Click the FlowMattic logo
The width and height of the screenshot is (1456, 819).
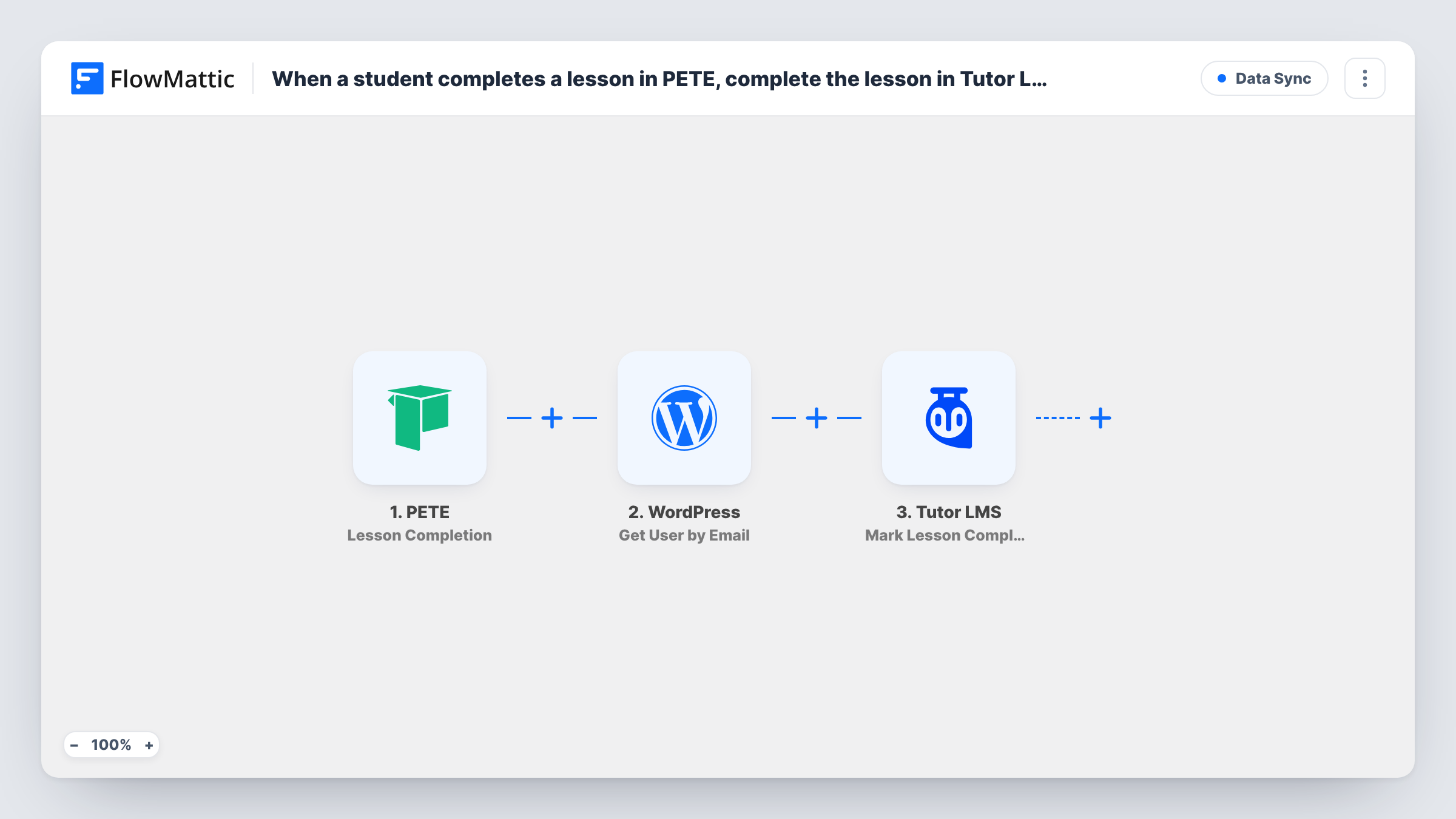pos(152,79)
